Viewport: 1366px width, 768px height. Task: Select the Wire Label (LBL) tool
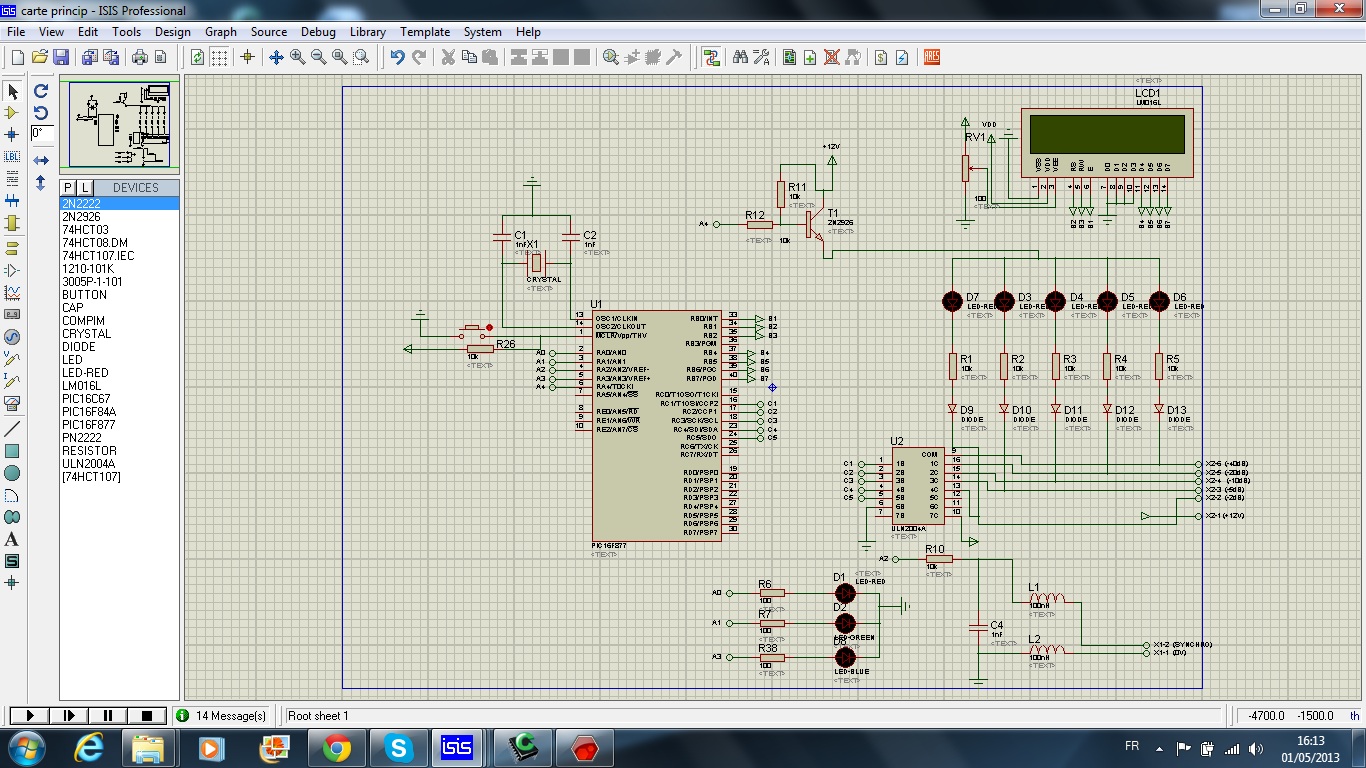point(13,157)
